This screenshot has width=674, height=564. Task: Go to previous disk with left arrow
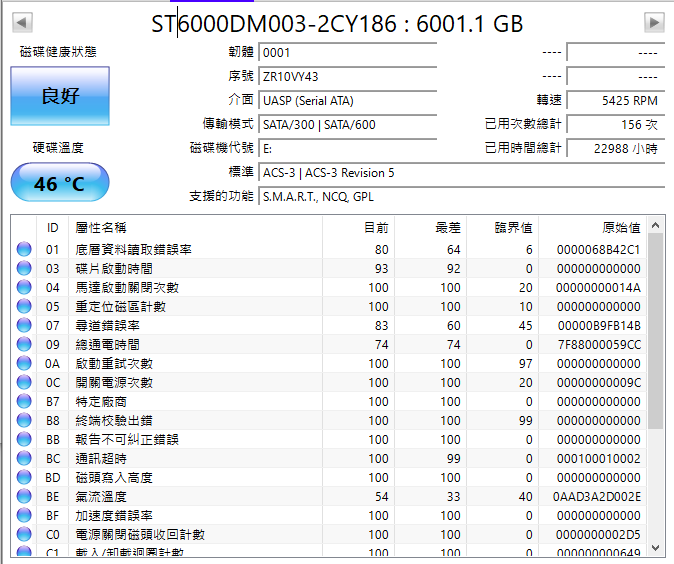(22, 22)
